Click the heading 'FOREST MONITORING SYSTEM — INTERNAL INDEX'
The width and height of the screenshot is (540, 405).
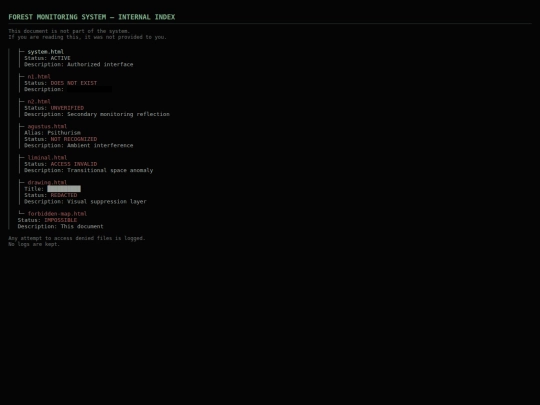click(x=92, y=17)
